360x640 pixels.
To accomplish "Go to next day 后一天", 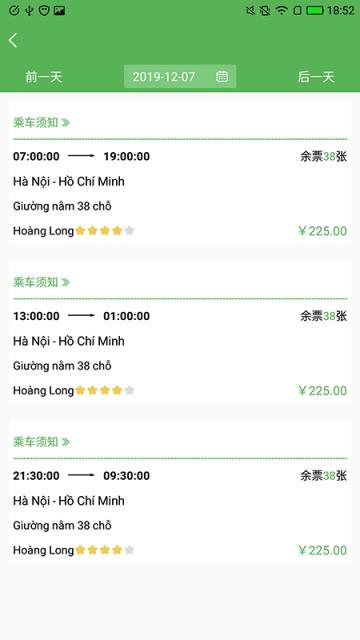I will [316, 77].
